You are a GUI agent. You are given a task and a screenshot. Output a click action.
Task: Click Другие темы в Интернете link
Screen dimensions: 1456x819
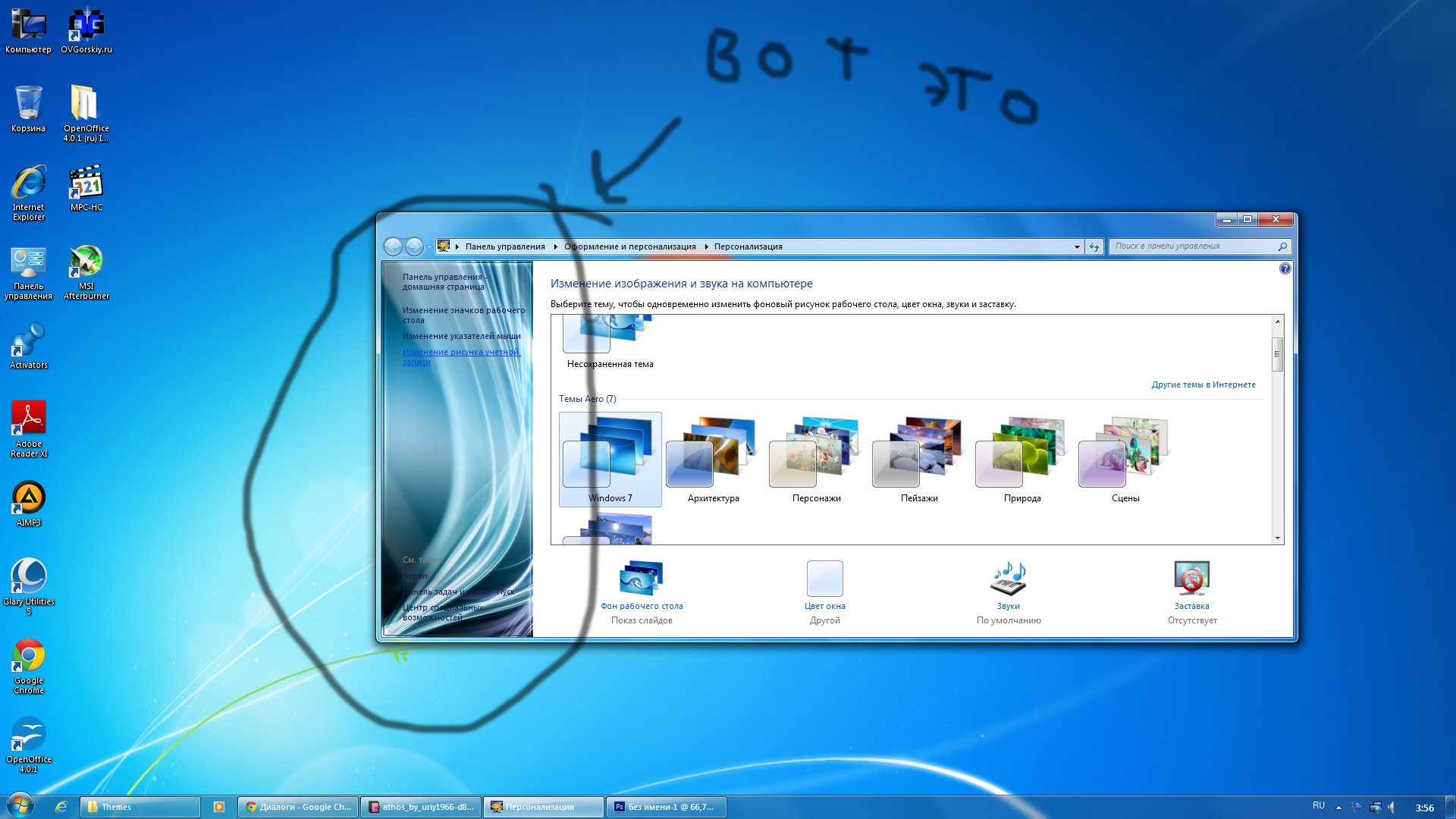[x=1203, y=384]
